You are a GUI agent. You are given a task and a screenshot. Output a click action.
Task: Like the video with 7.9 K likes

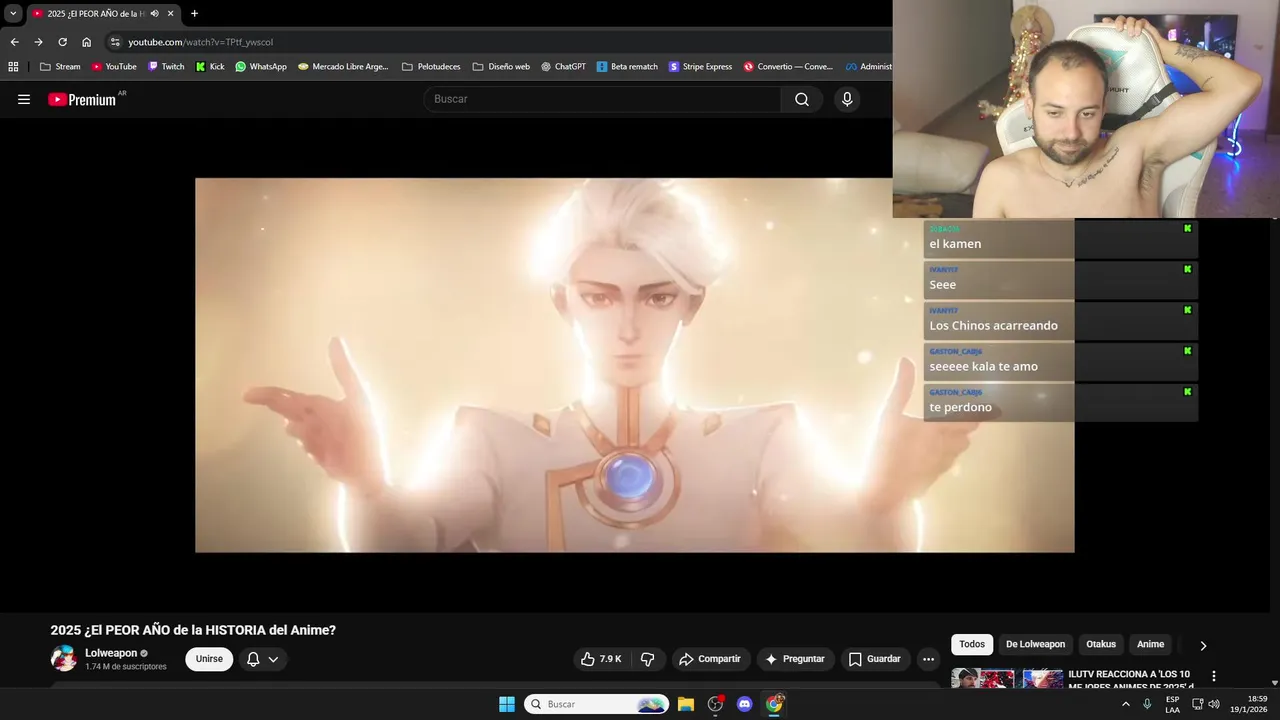601,659
